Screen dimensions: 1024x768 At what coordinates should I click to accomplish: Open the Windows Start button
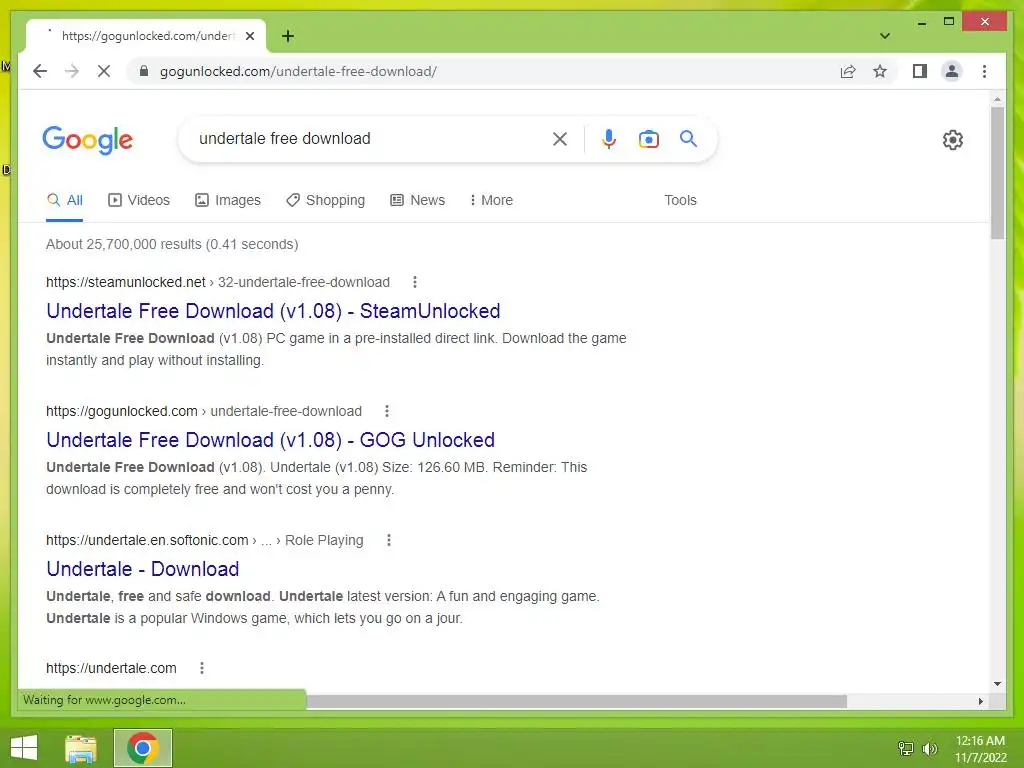pos(24,748)
